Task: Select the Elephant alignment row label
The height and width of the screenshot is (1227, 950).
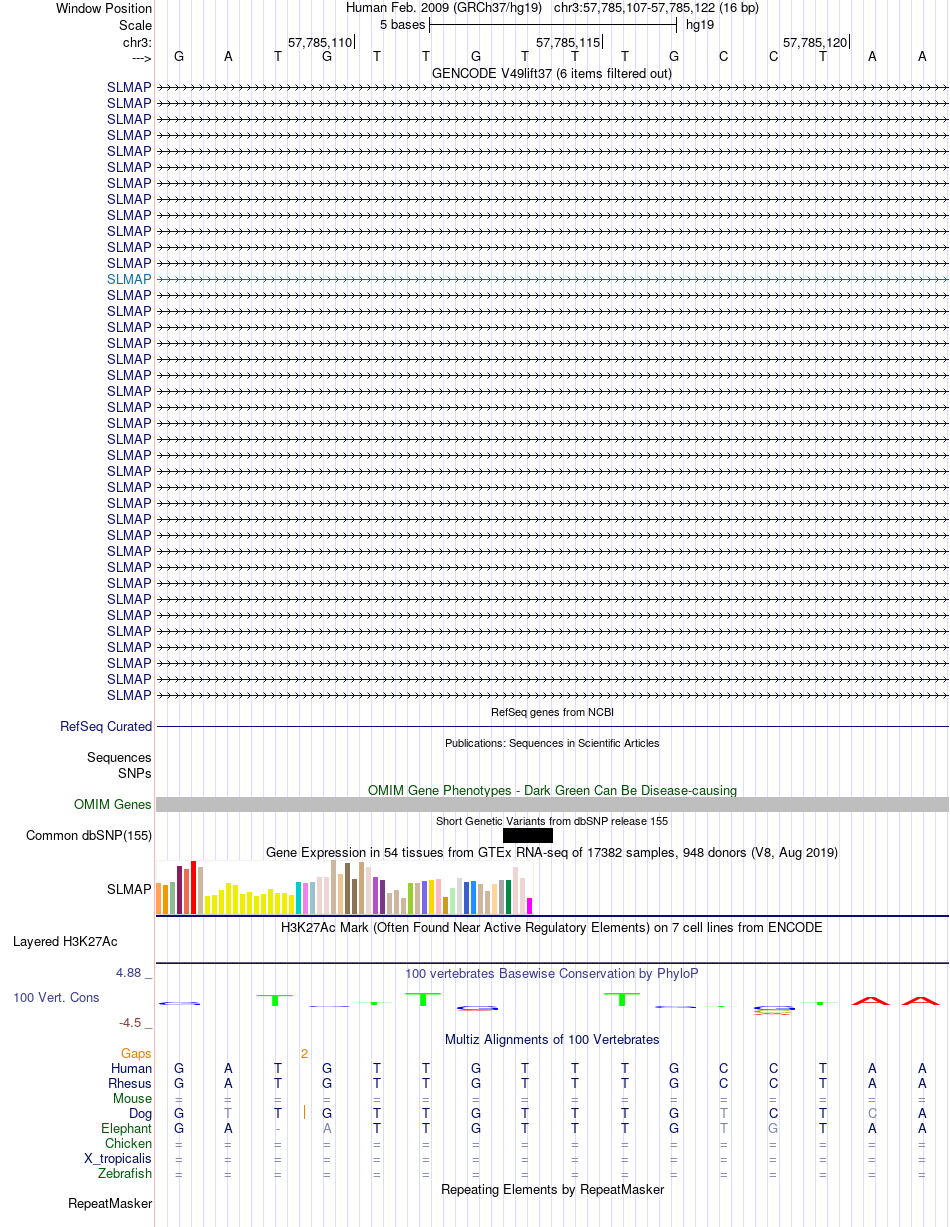Action: (126, 1128)
